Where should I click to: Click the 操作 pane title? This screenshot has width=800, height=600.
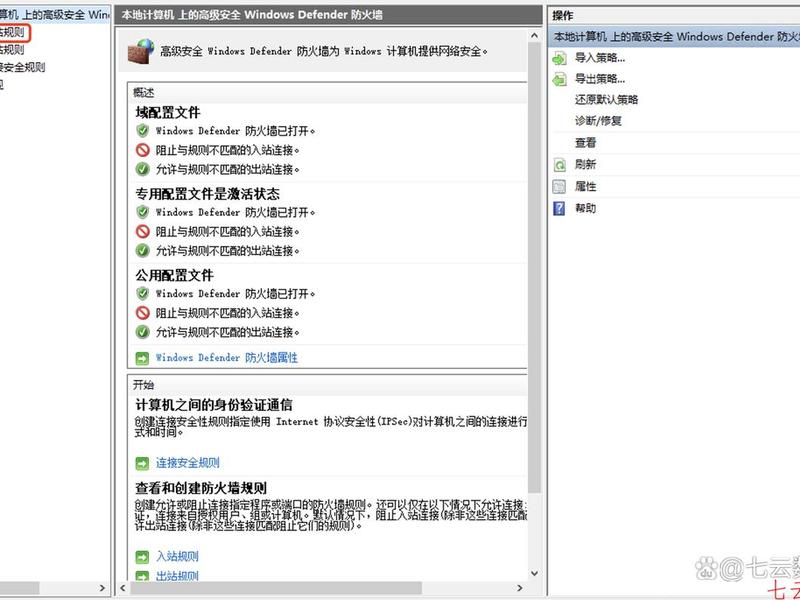563,16
